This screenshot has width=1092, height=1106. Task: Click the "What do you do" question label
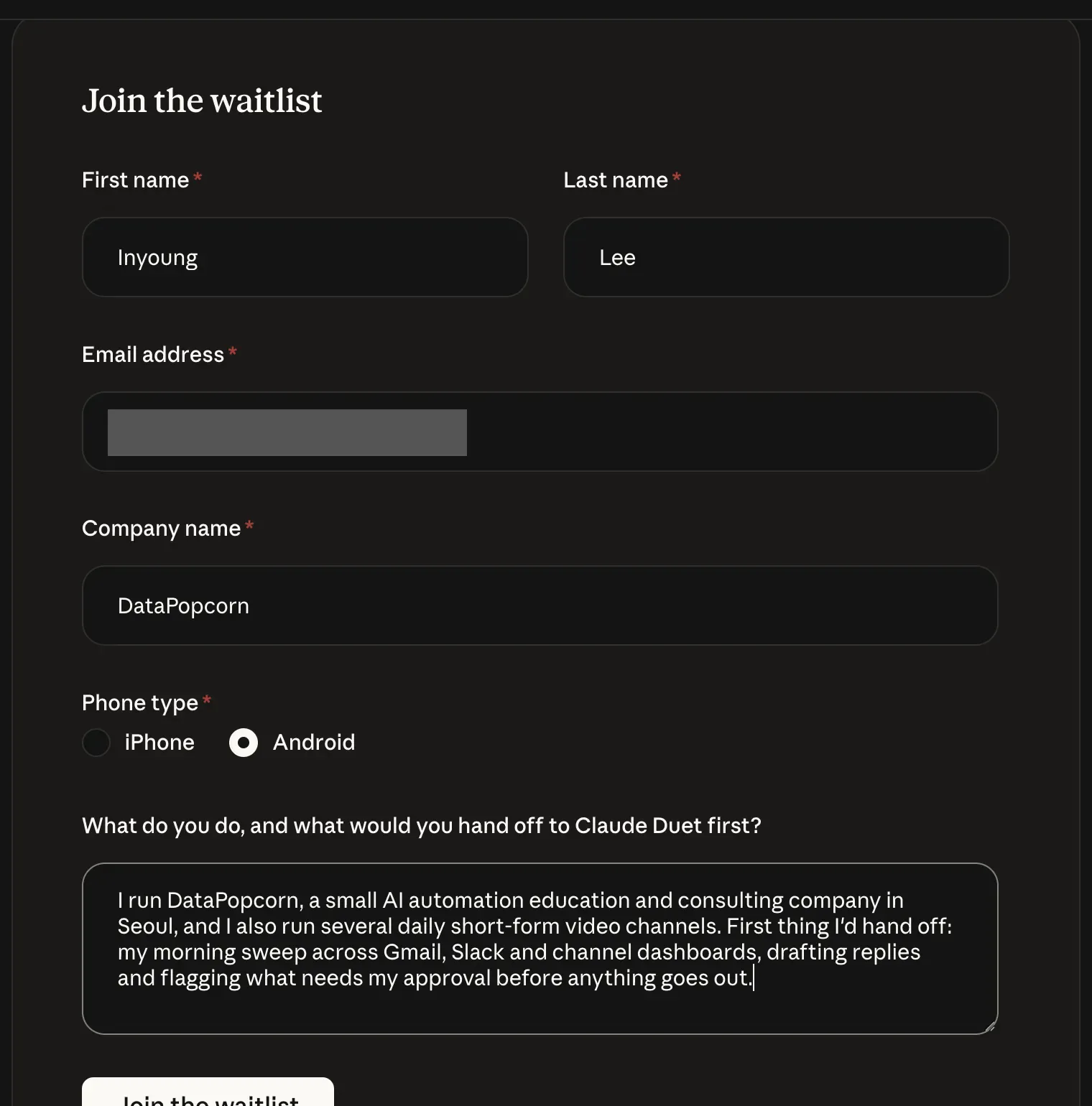[422, 826]
